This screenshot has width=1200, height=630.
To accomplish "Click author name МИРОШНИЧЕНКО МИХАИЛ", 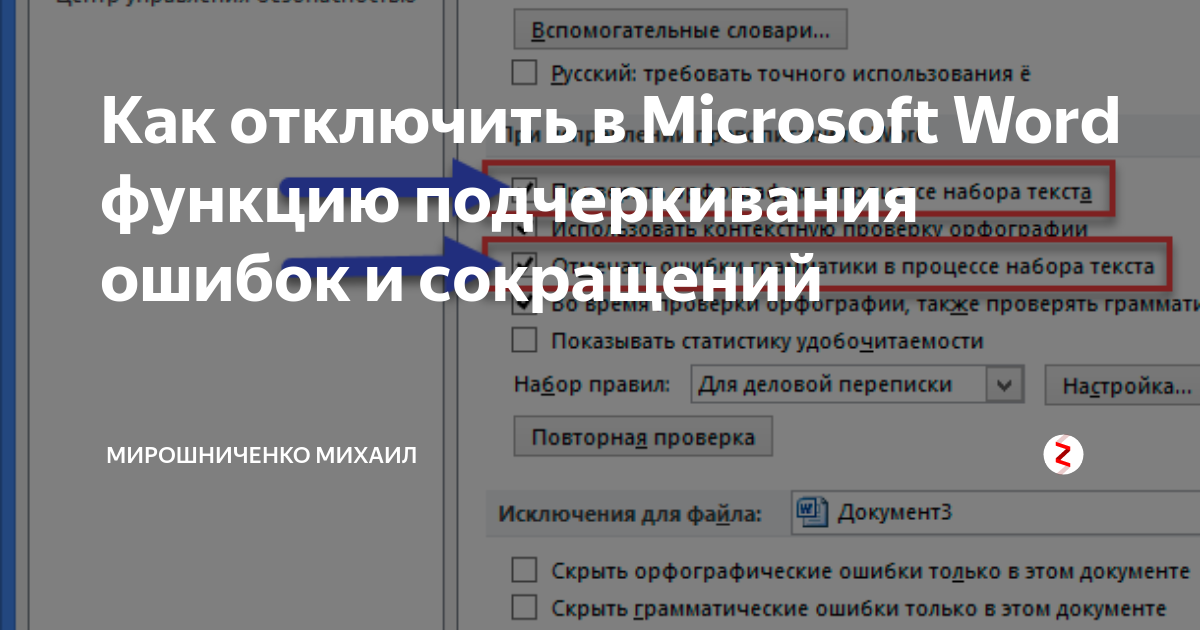I will tap(262, 456).
